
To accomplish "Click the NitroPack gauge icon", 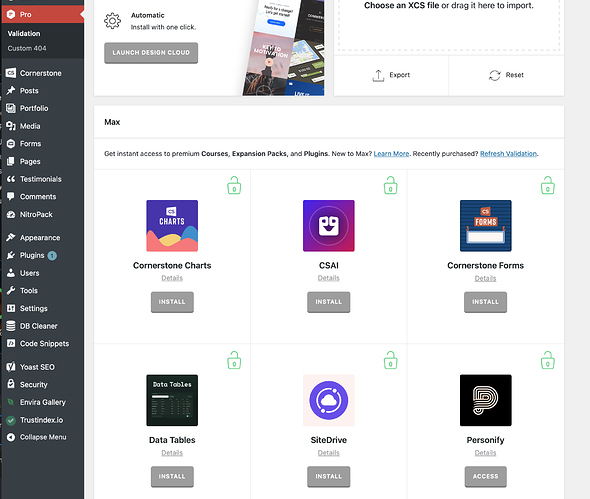I will tap(11, 215).
